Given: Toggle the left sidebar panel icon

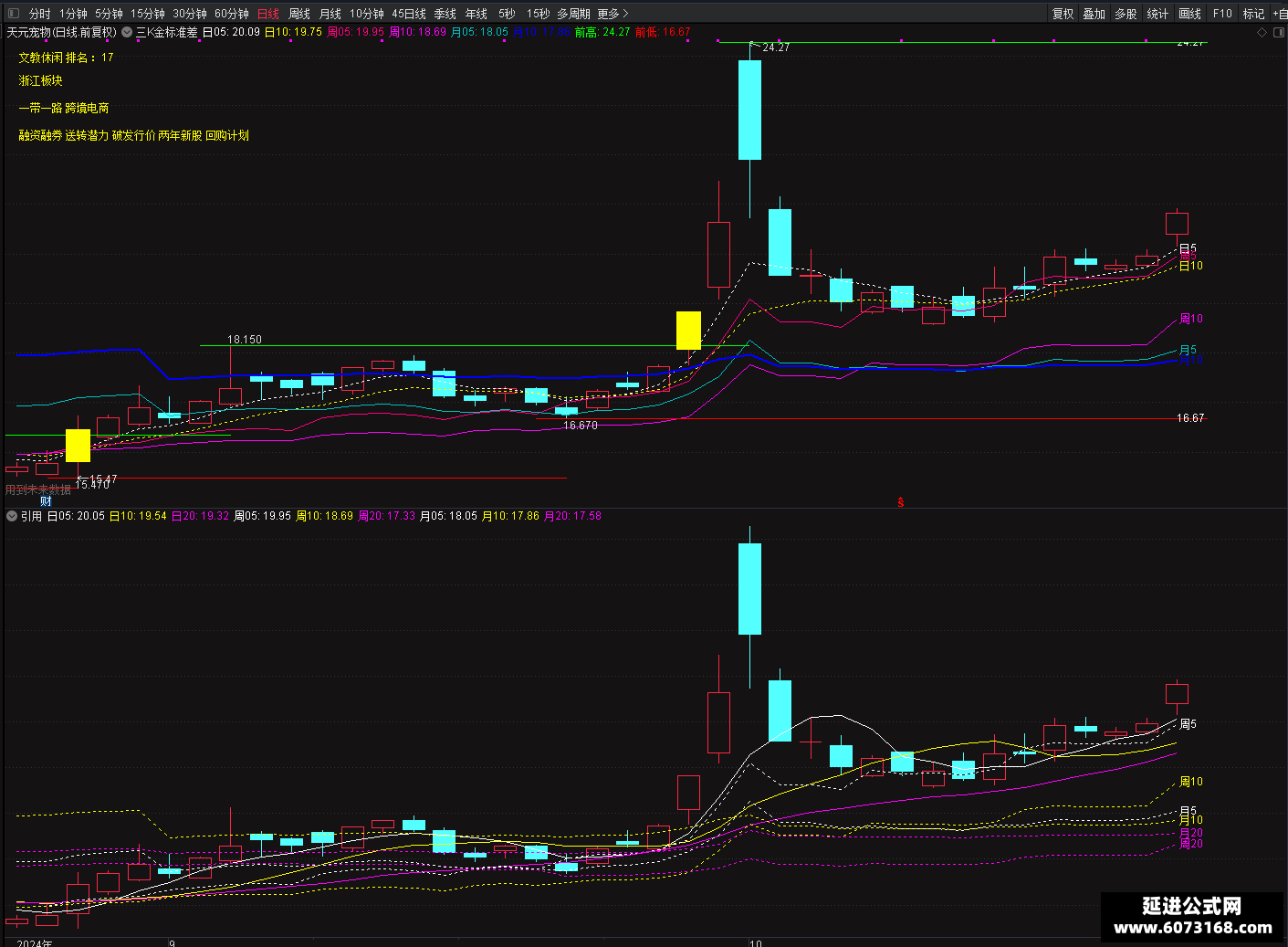Looking at the screenshot, I should [x=13, y=13].
